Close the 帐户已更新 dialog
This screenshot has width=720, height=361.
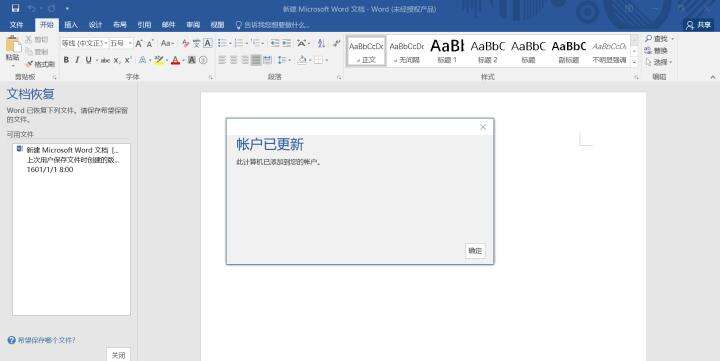coord(483,127)
